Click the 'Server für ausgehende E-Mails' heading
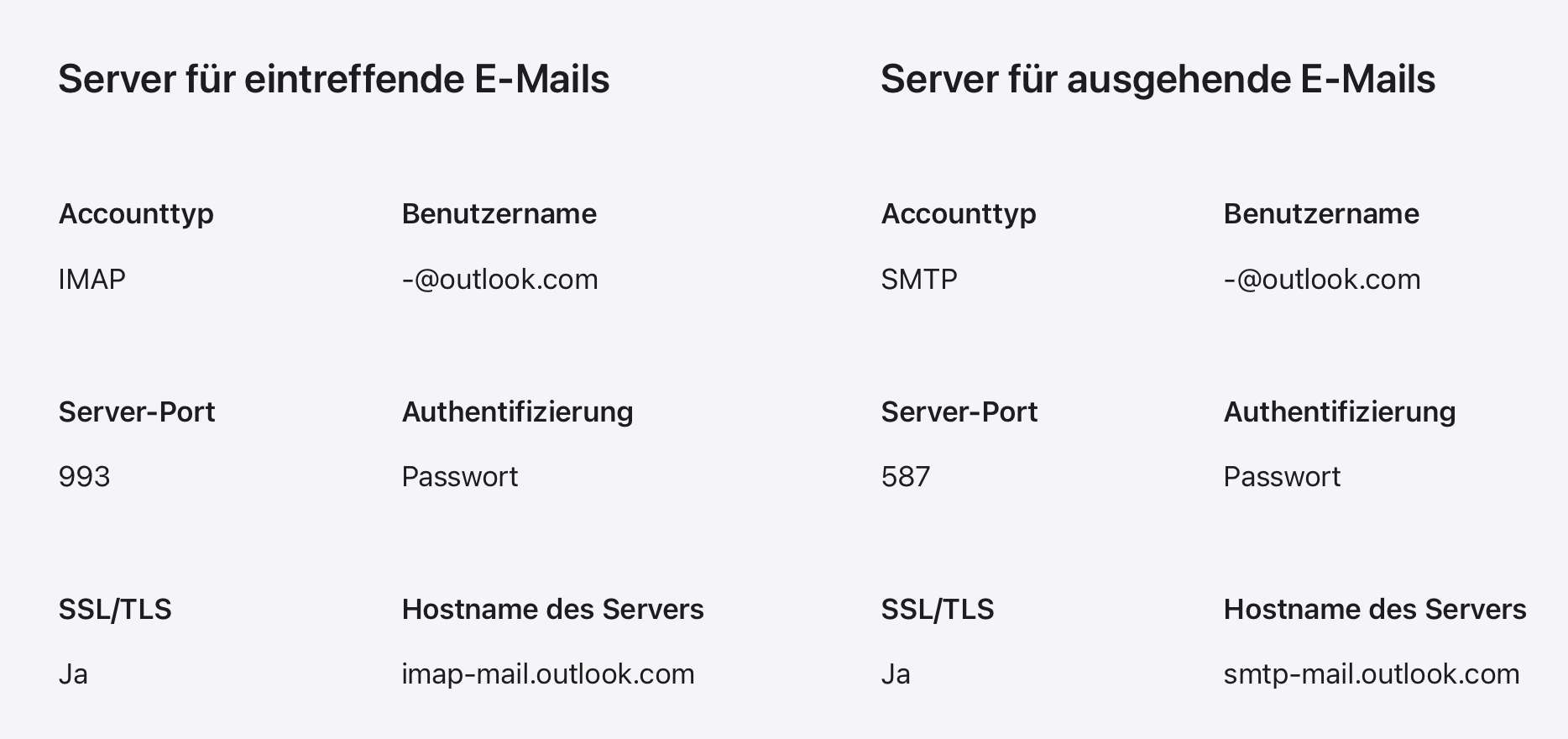Image resolution: width=1568 pixels, height=739 pixels. tap(1158, 80)
